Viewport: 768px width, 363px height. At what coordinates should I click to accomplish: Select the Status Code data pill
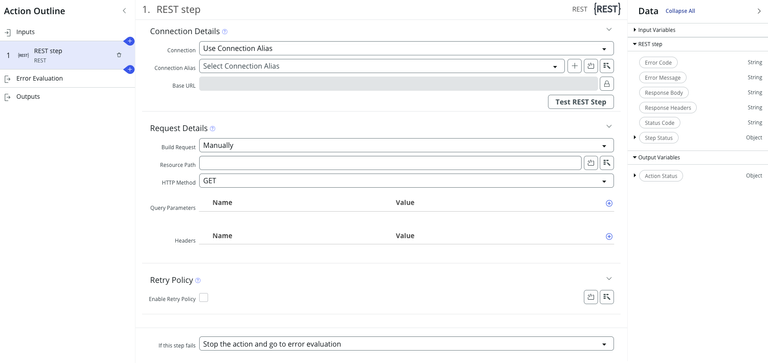(659, 122)
